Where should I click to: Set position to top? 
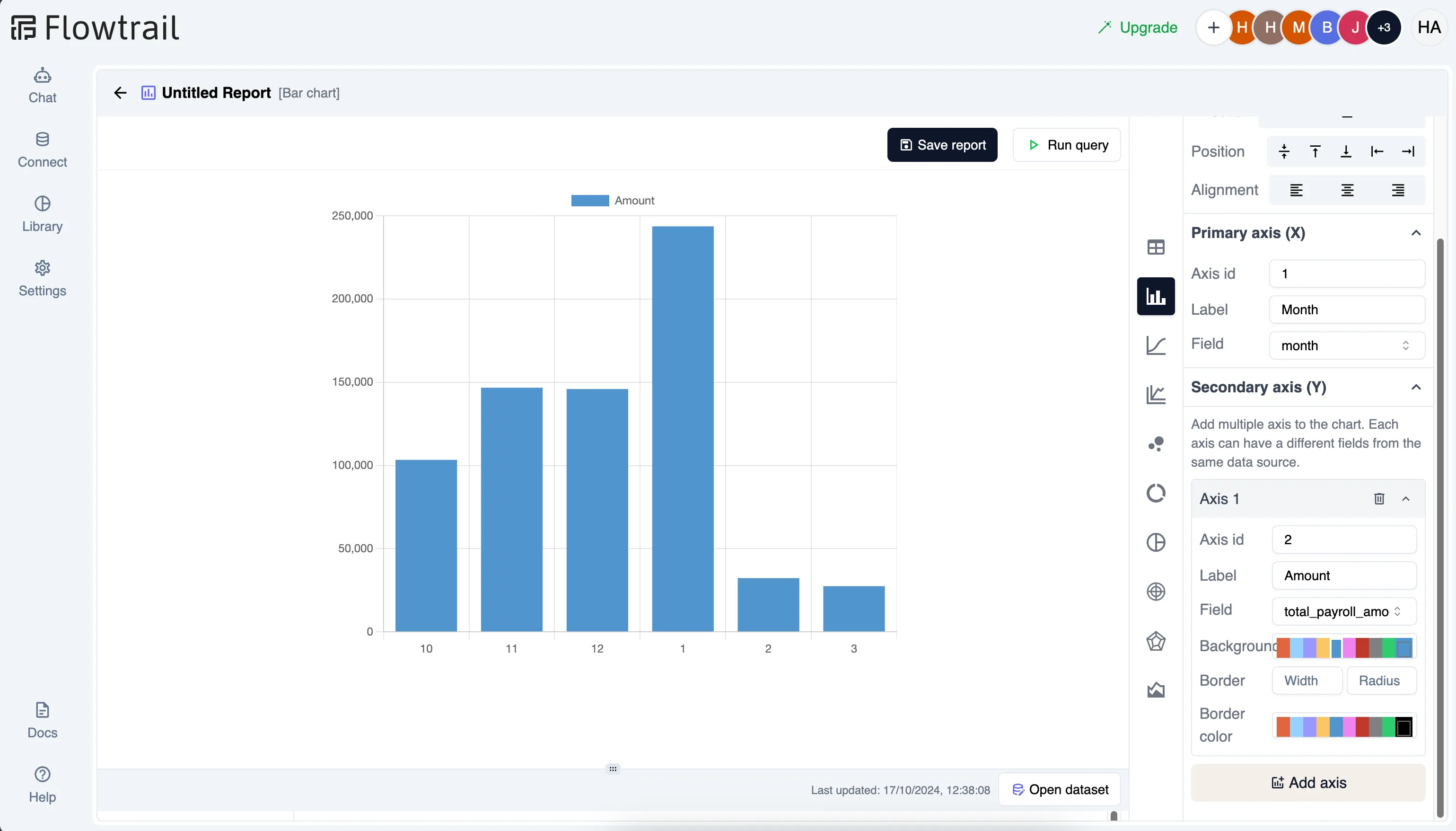pyautogui.click(x=1315, y=151)
